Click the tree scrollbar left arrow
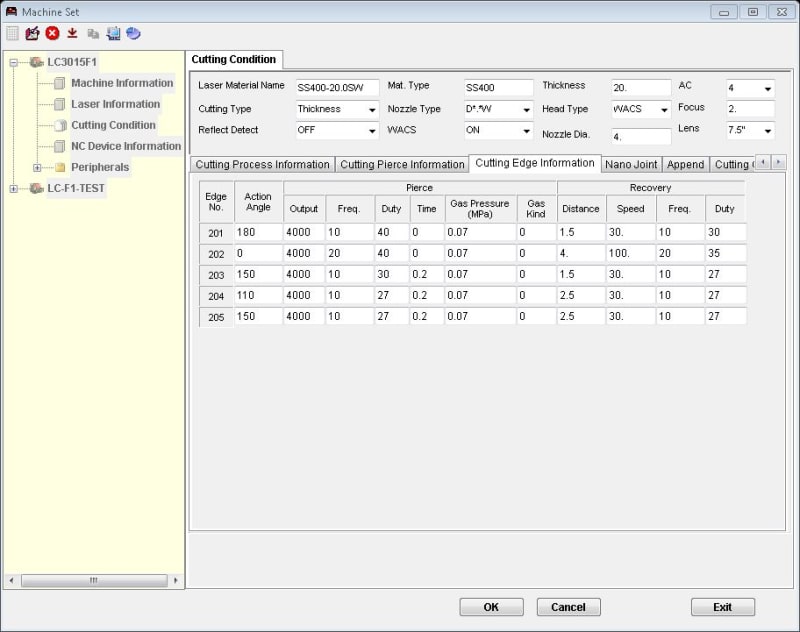Image resolution: width=800 pixels, height=632 pixels. (x=11, y=580)
